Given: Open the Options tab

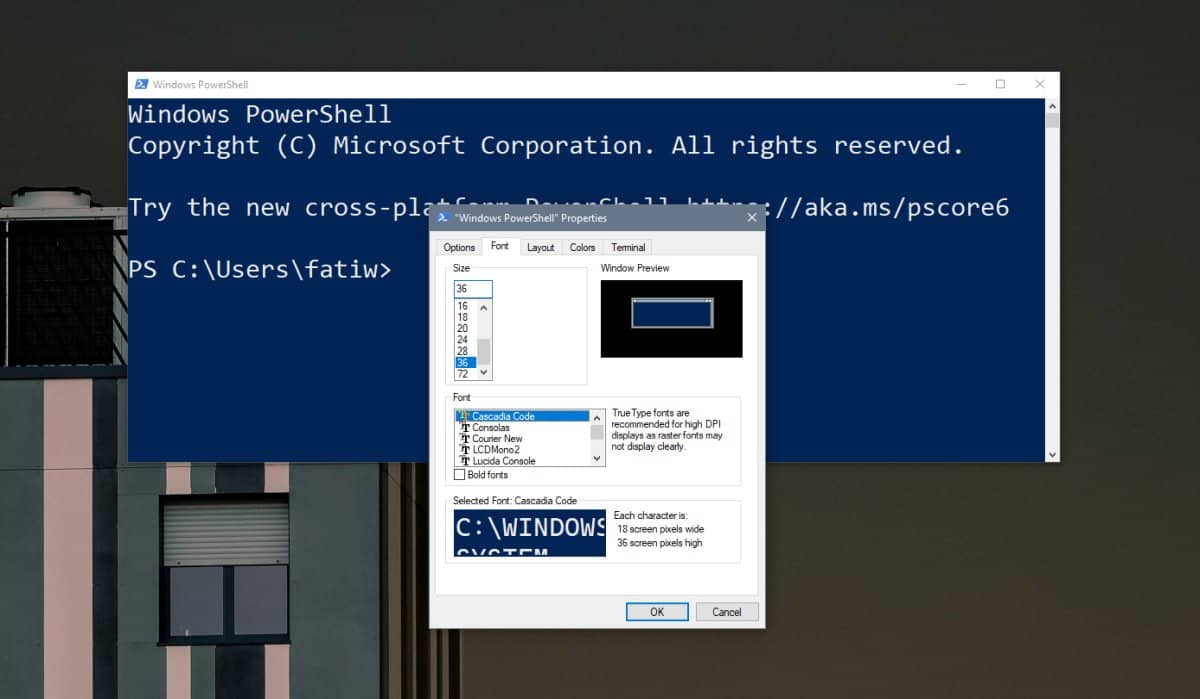Looking at the screenshot, I should tap(459, 247).
